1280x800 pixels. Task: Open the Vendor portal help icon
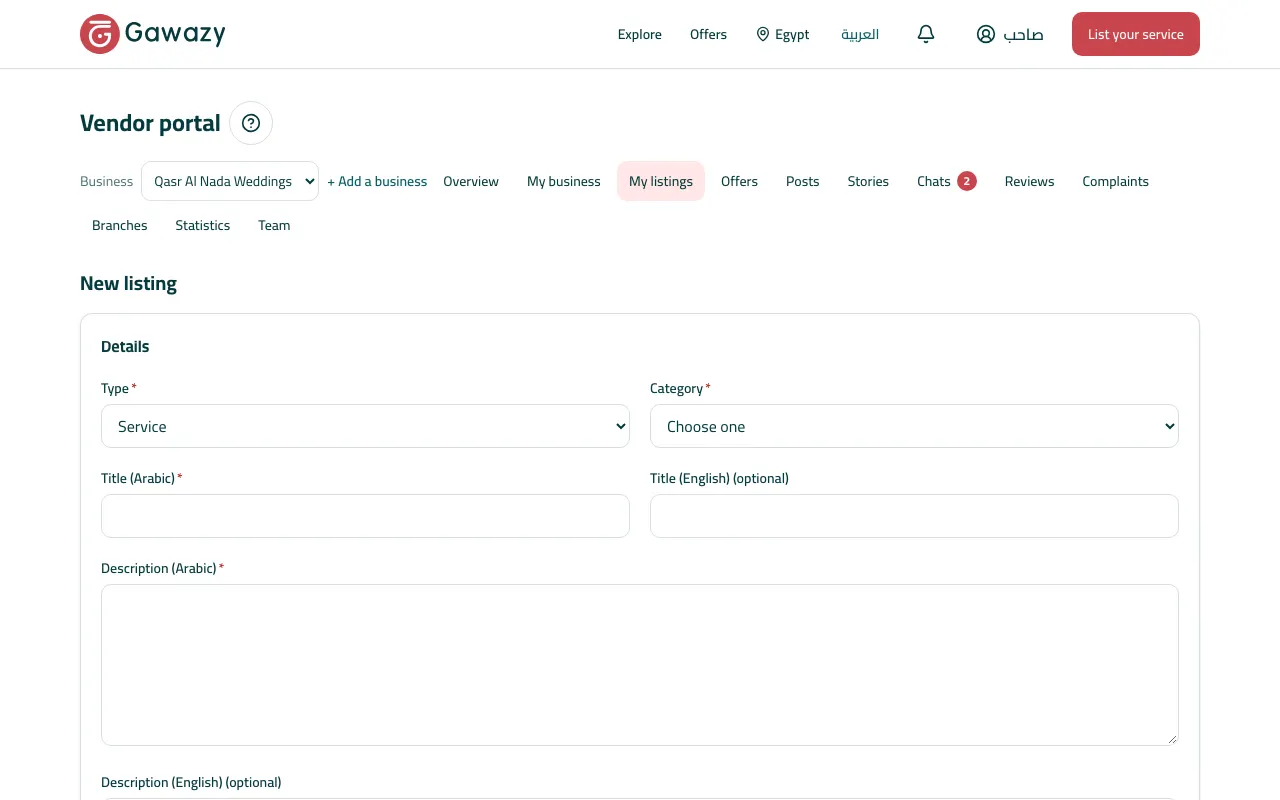(251, 123)
